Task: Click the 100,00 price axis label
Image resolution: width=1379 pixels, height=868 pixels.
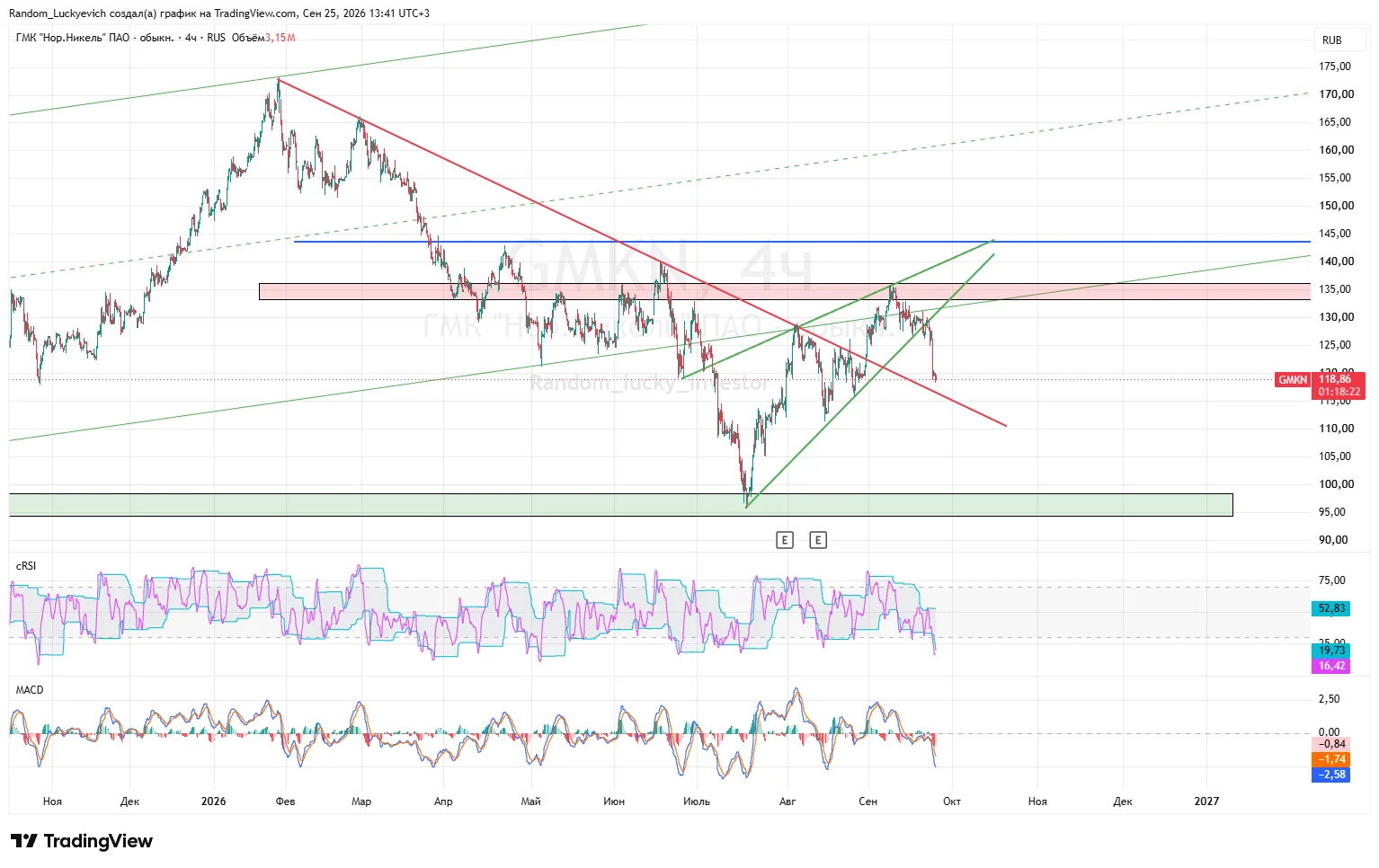Action: click(x=1336, y=484)
